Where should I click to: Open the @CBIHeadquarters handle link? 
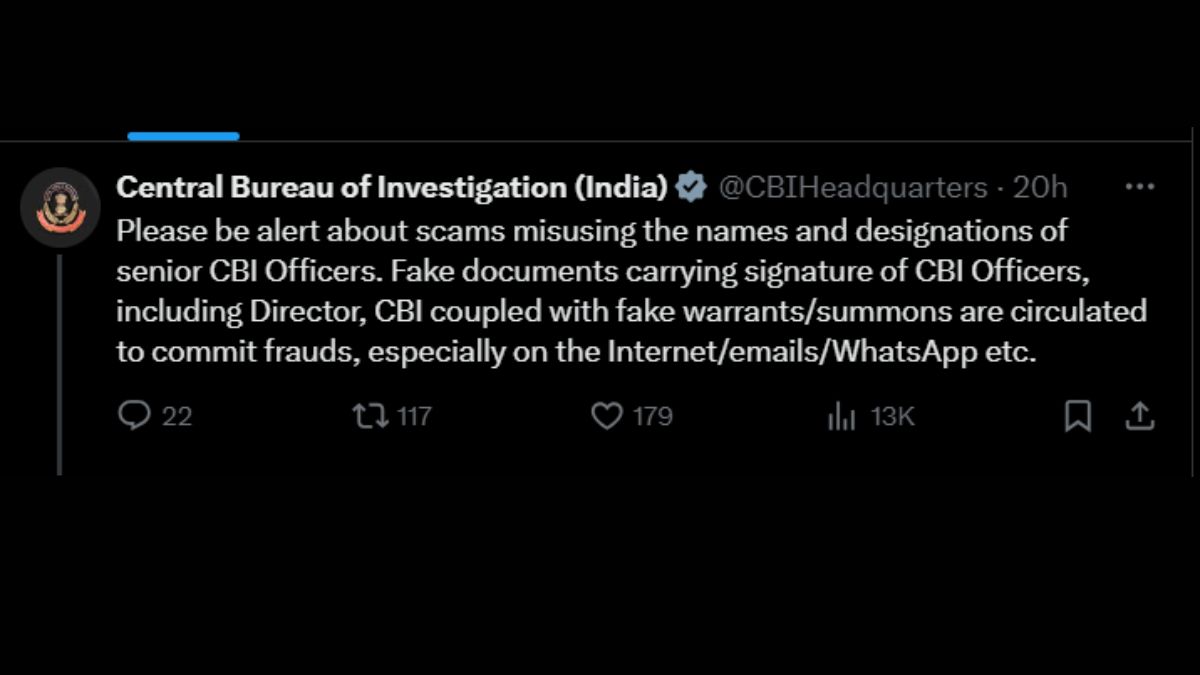(x=852, y=187)
